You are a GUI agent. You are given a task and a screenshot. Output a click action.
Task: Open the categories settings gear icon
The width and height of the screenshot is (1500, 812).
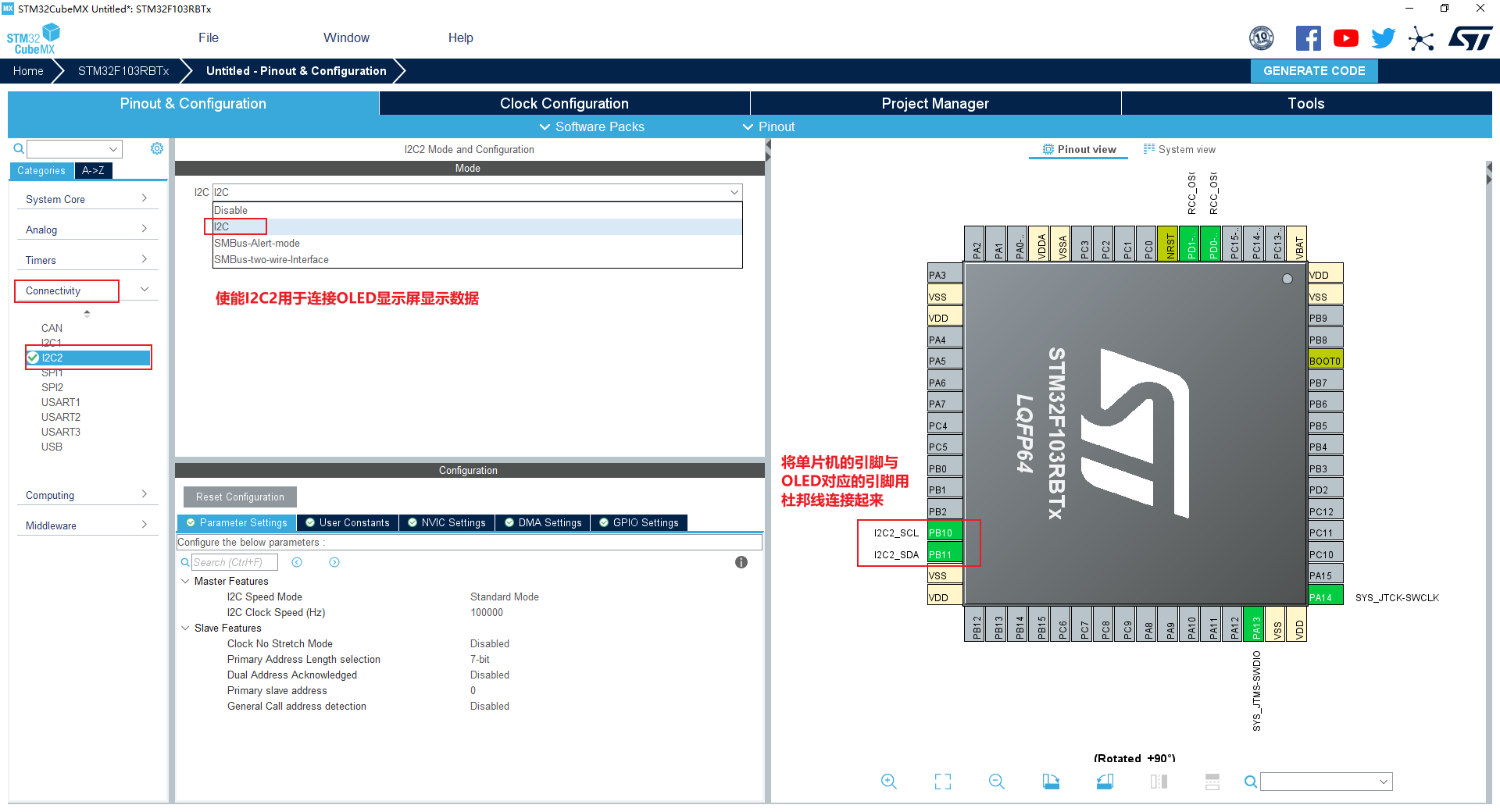tap(157, 148)
